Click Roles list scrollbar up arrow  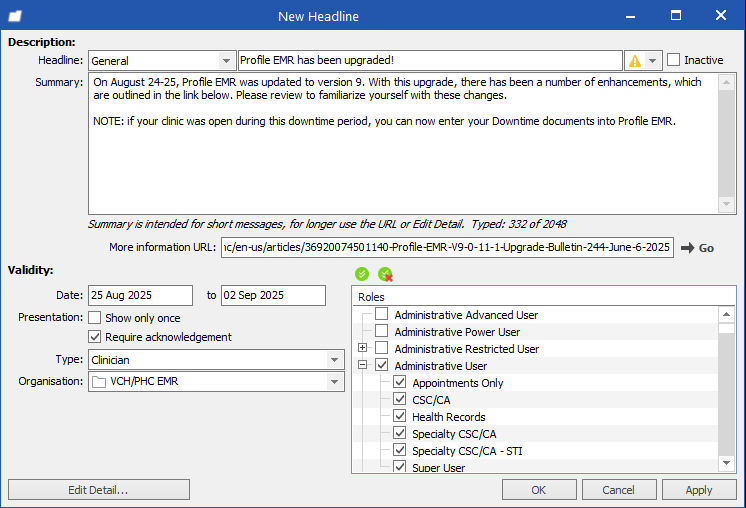726,314
